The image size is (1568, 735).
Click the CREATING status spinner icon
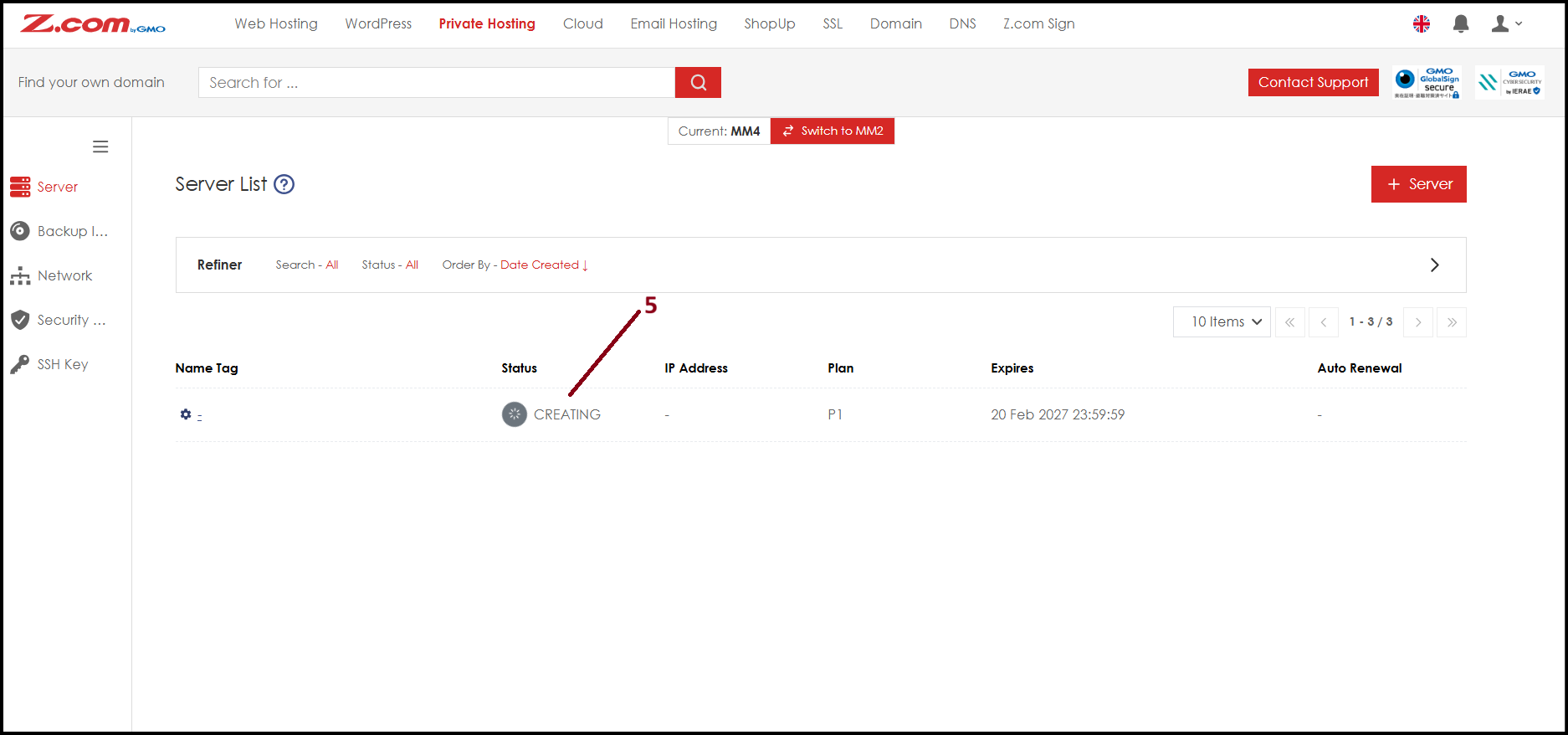tap(515, 414)
